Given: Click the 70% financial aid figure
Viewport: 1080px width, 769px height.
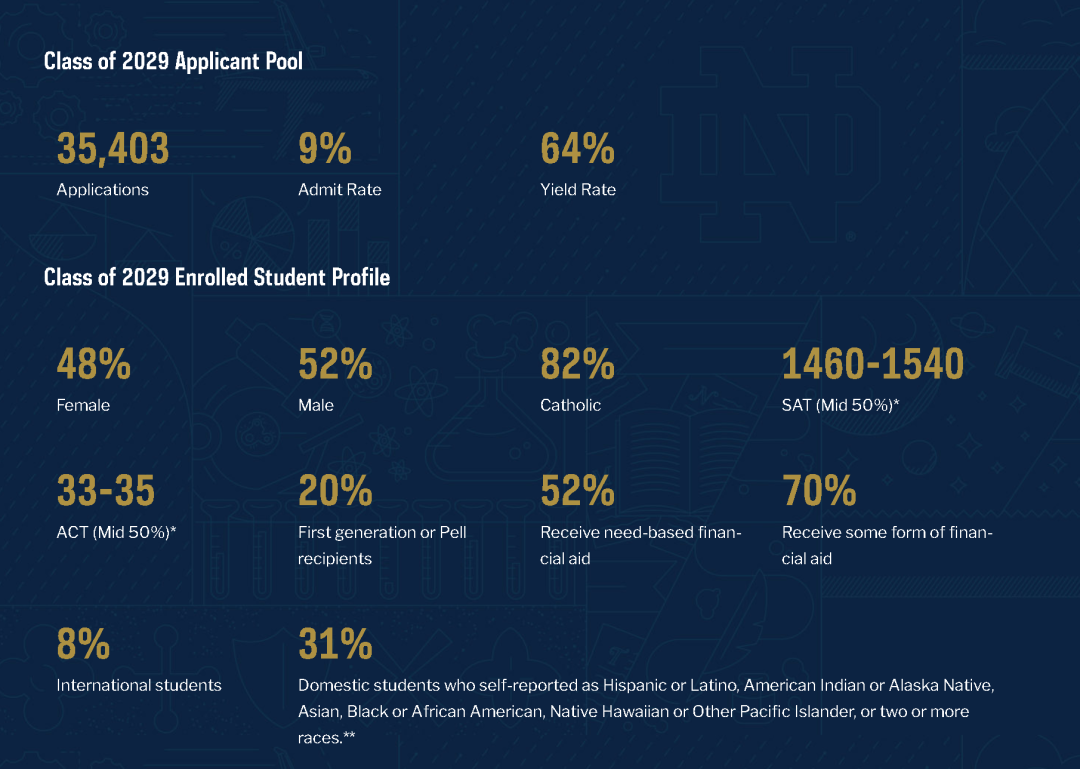Looking at the screenshot, I should tap(819, 491).
